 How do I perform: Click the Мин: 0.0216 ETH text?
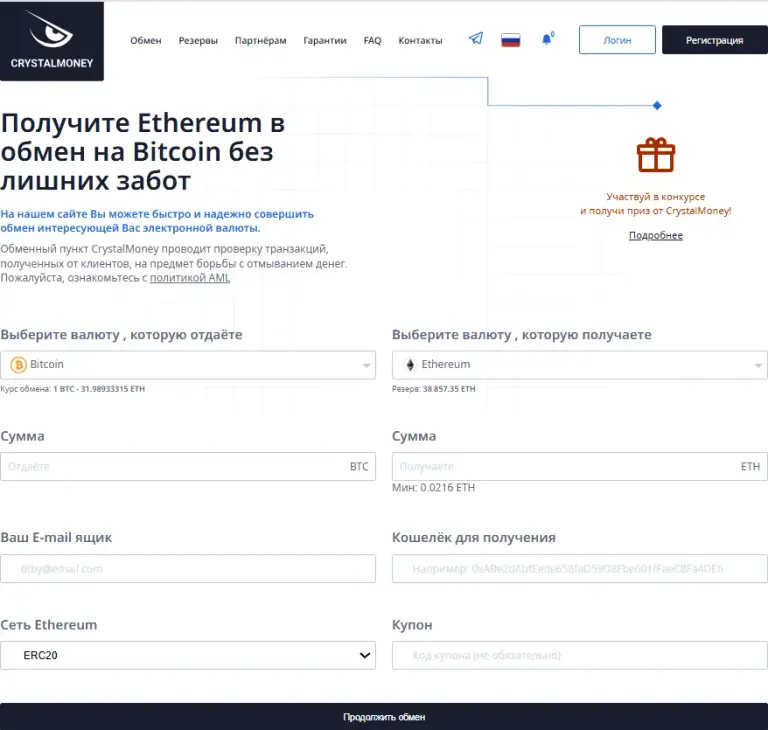coord(433,487)
